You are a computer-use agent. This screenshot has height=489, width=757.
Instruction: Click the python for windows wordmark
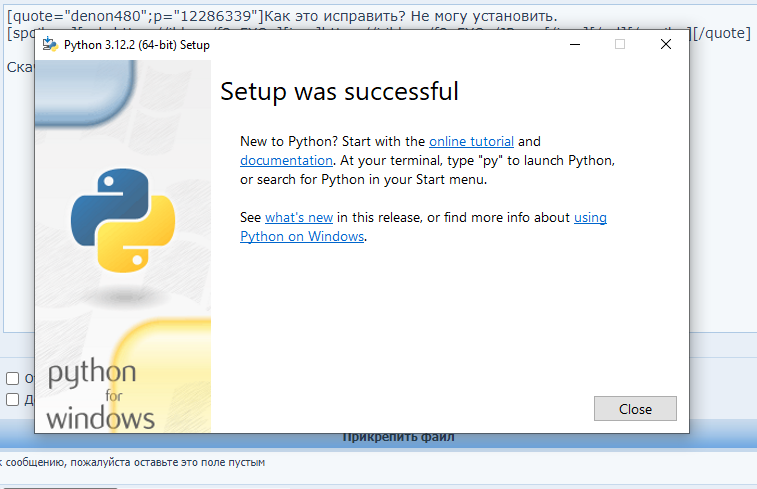[100, 396]
